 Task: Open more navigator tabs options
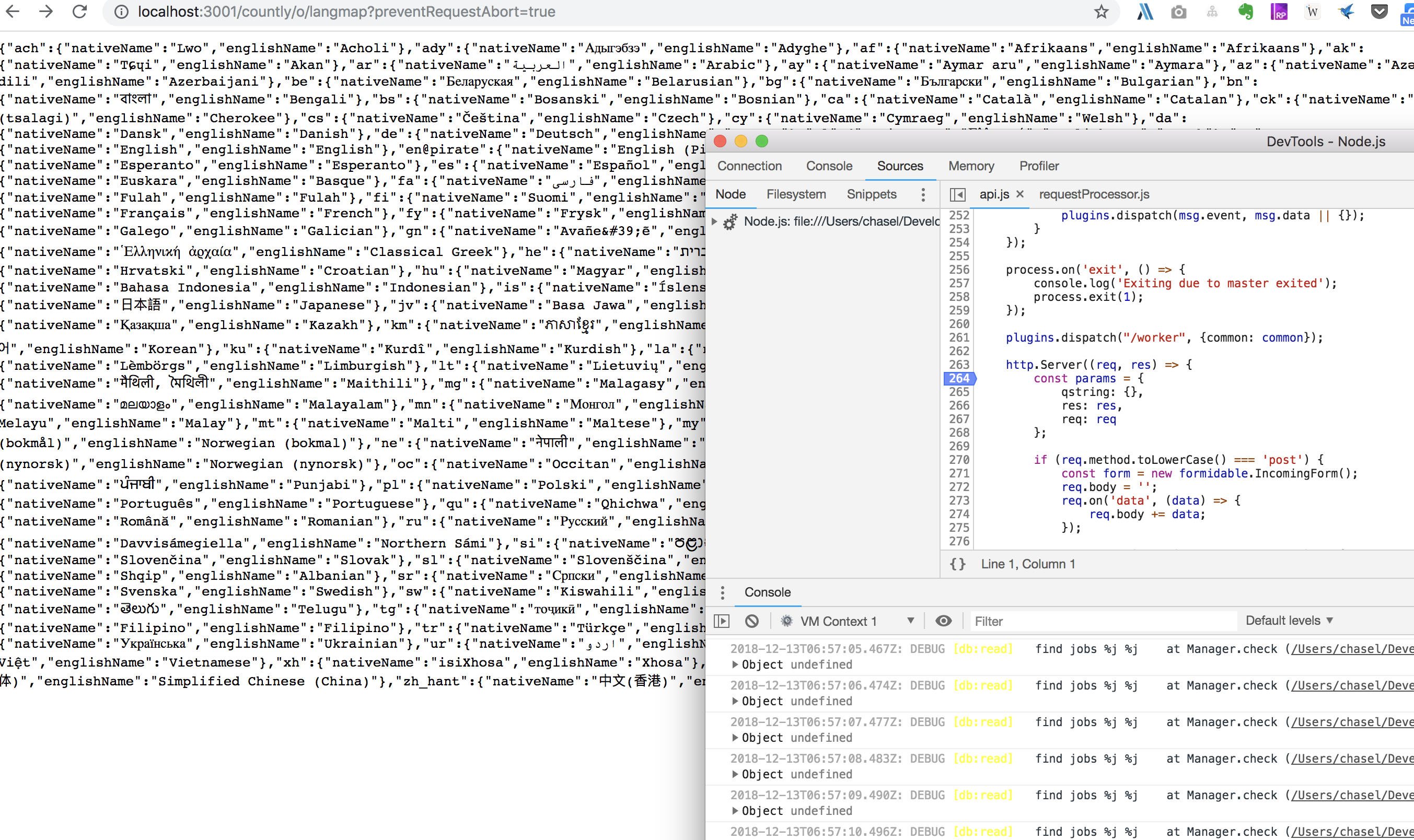pyautogui.click(x=923, y=195)
